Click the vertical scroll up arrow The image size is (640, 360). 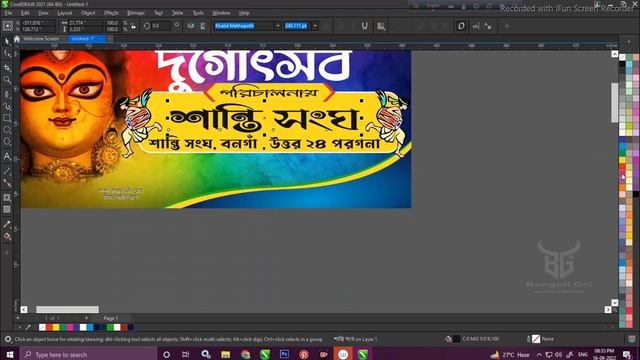coord(615,54)
